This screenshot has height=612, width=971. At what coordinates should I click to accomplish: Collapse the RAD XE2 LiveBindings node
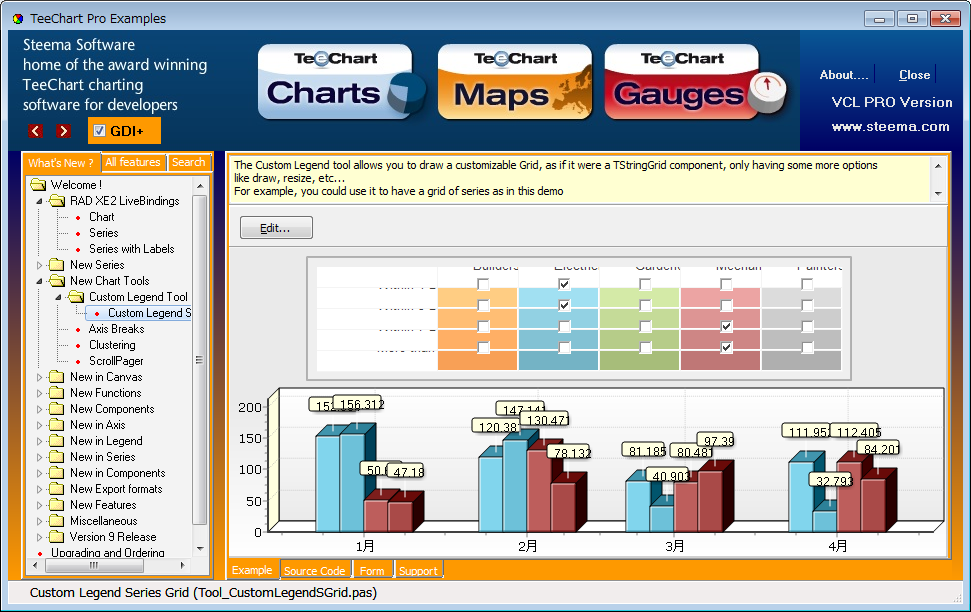tap(40, 201)
